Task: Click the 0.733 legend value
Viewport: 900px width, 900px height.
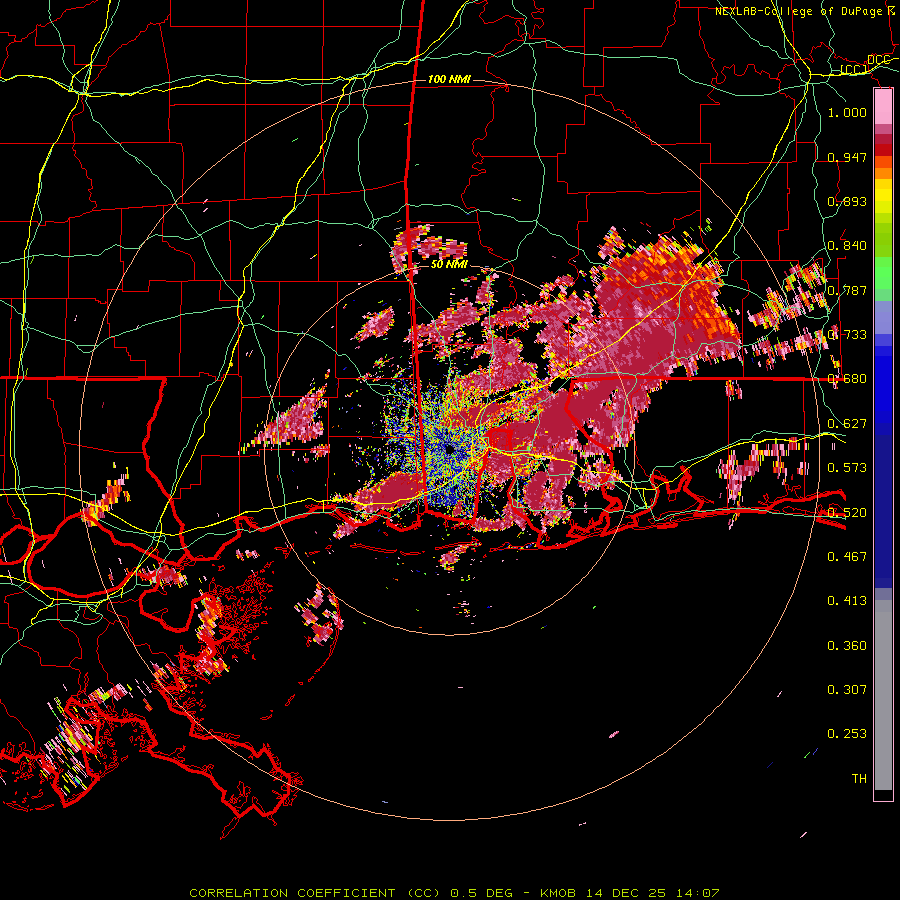Action: coord(847,335)
